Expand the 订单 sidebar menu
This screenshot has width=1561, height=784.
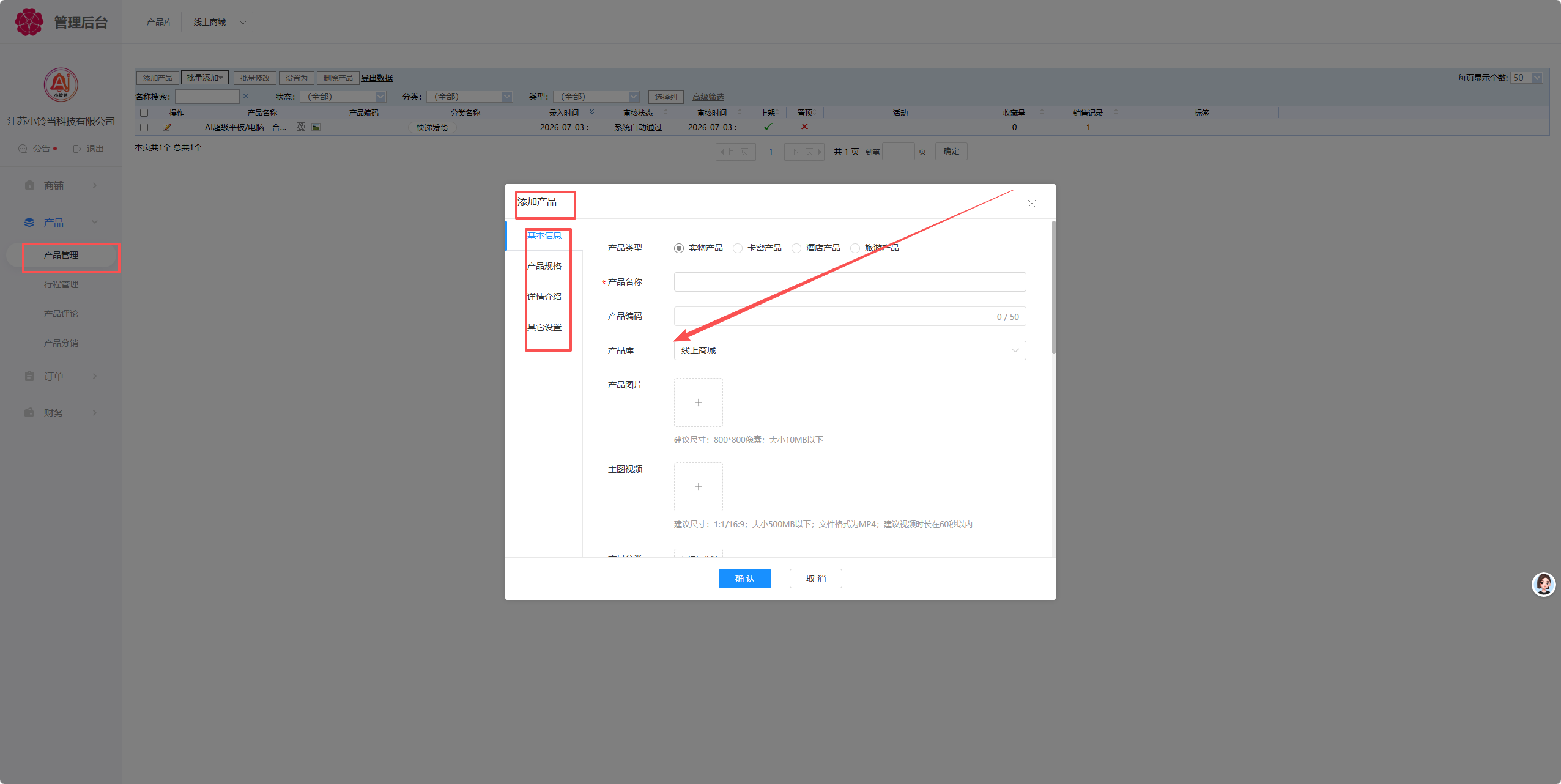tap(61, 376)
